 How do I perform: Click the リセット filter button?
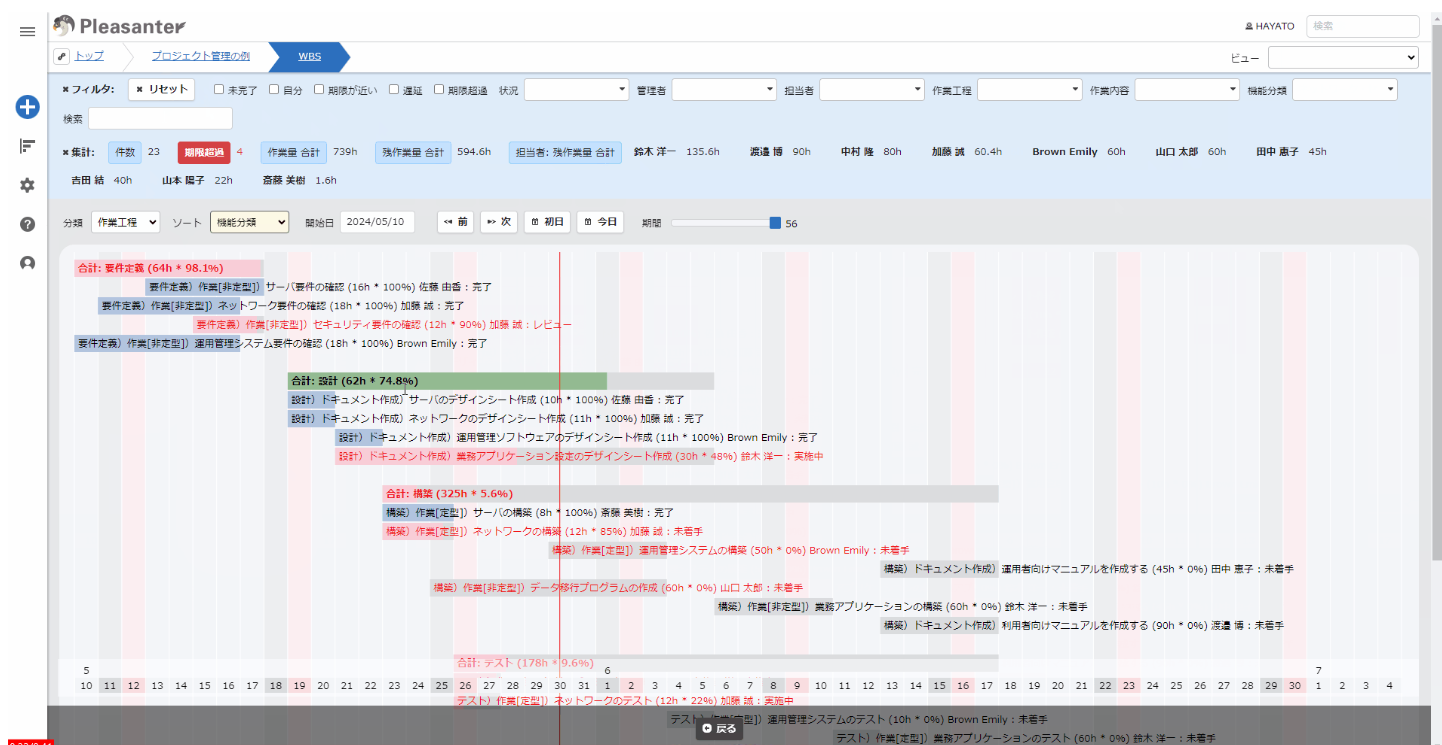[x=161, y=90]
